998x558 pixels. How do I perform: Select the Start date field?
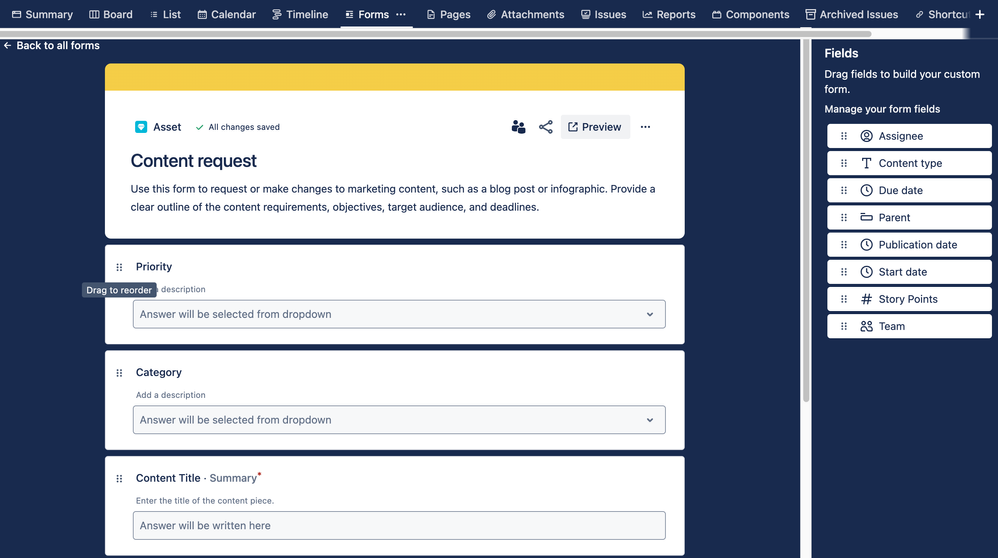tap(909, 272)
